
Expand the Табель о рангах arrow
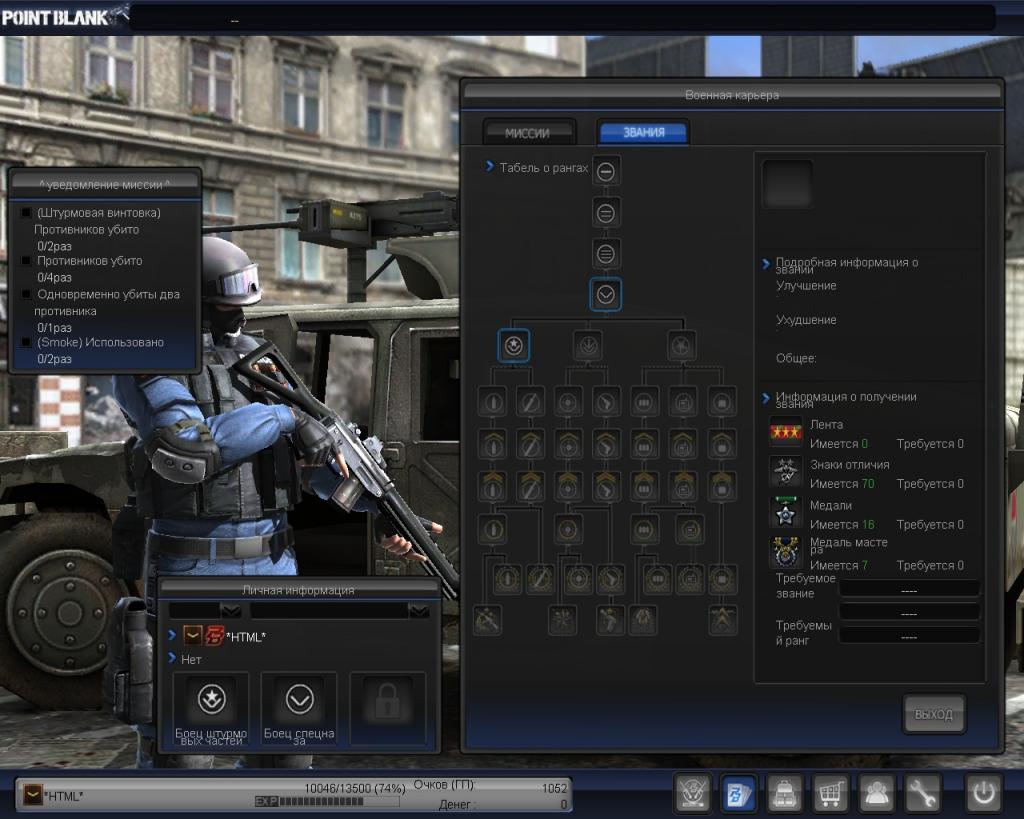[490, 167]
